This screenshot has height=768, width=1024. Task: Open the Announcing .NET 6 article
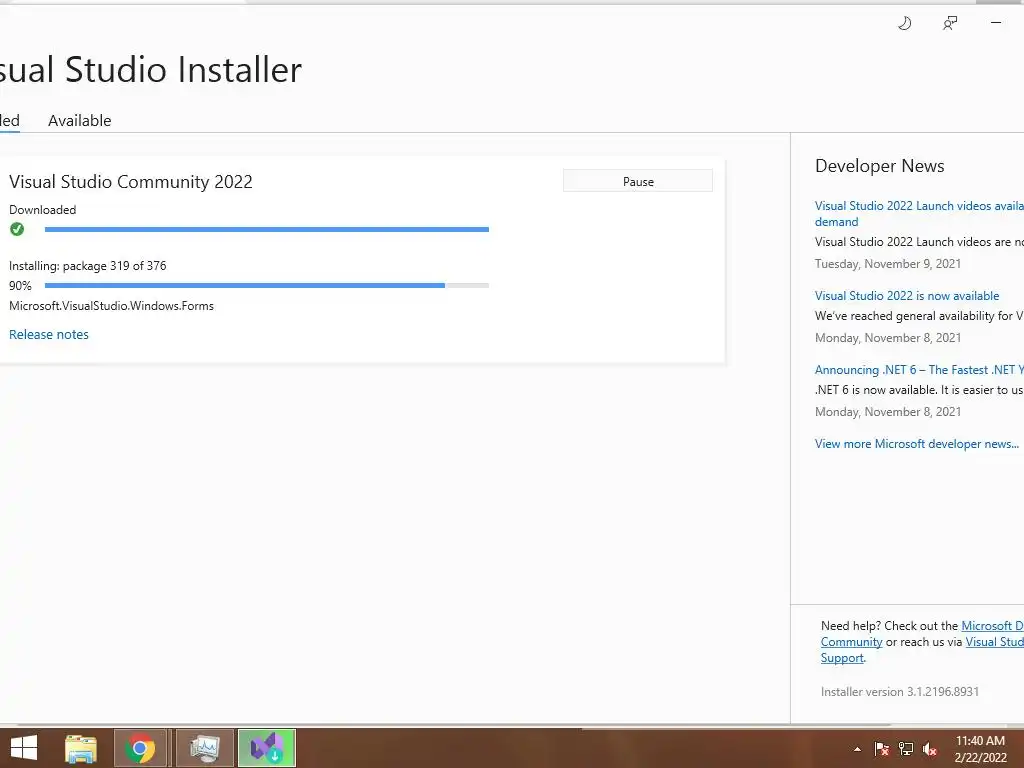pos(919,370)
